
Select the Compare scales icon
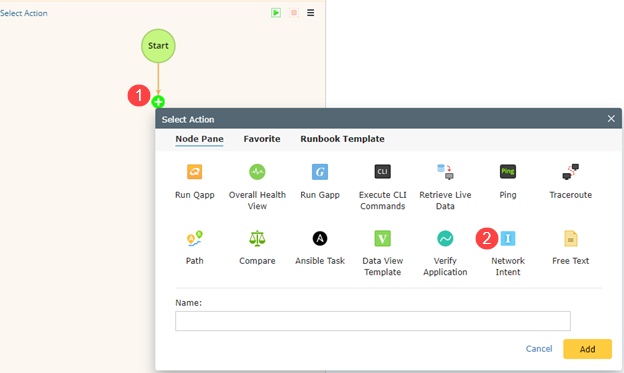pyautogui.click(x=257, y=238)
